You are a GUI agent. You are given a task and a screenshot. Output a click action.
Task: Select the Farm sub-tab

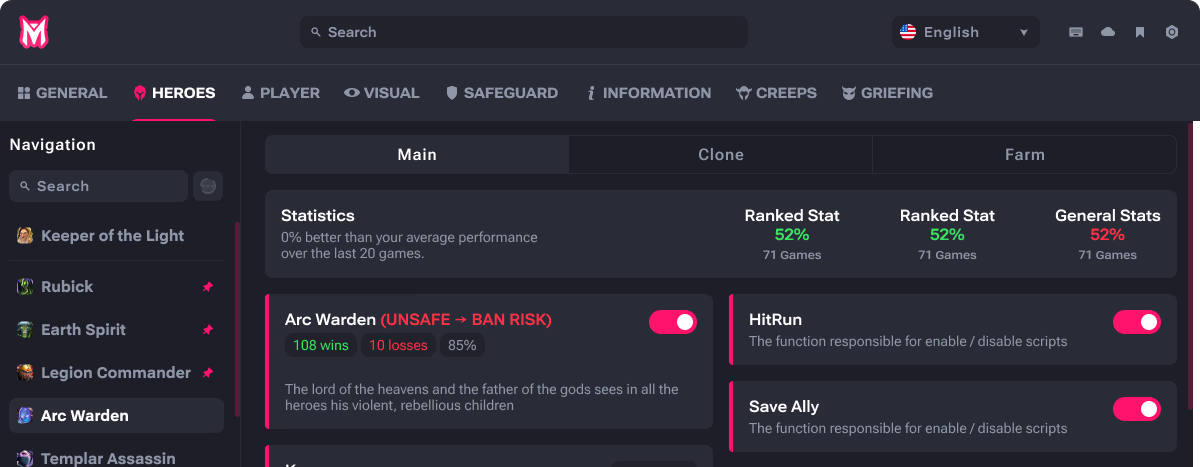click(x=1025, y=155)
